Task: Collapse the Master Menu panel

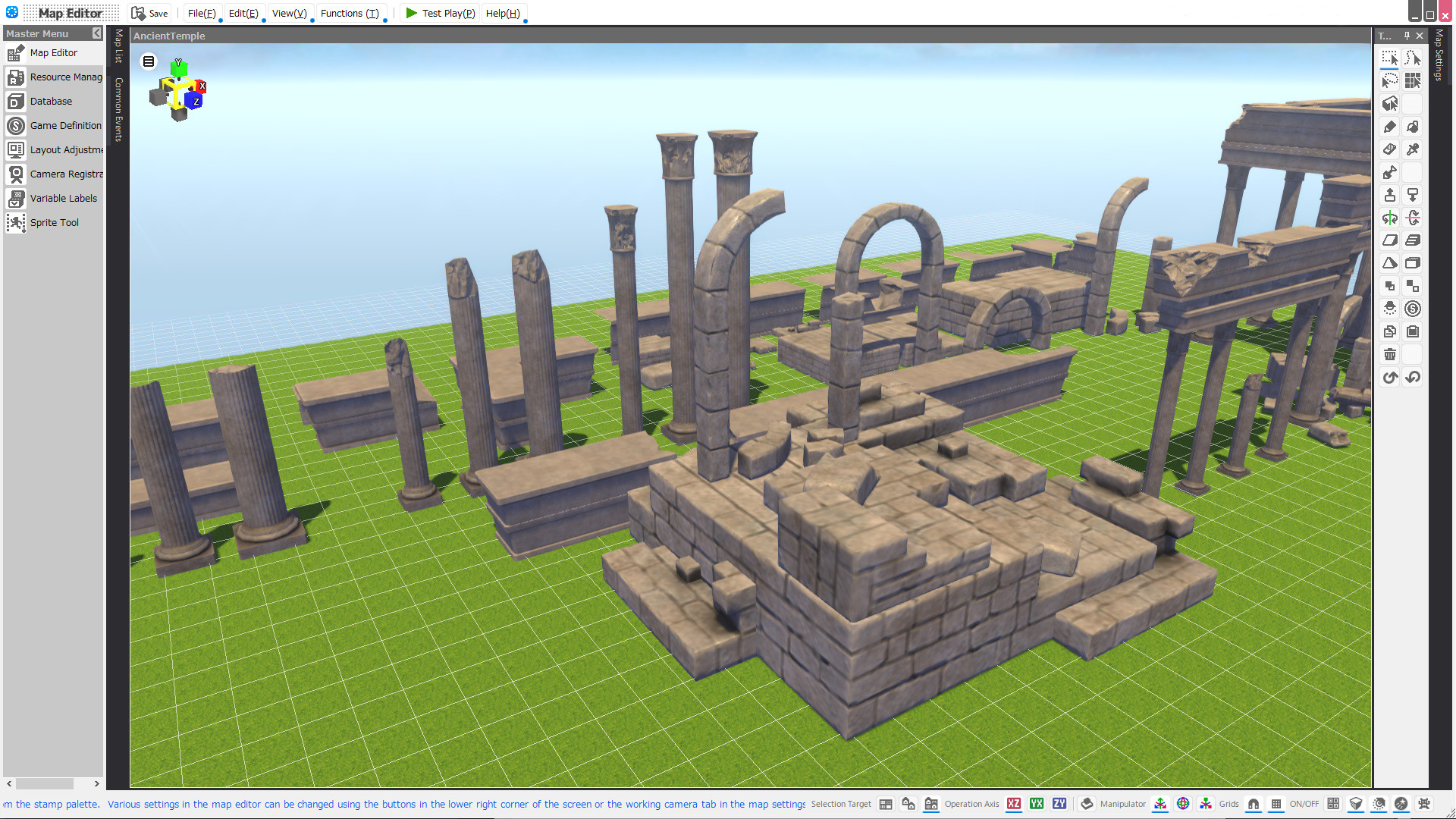Action: click(96, 33)
